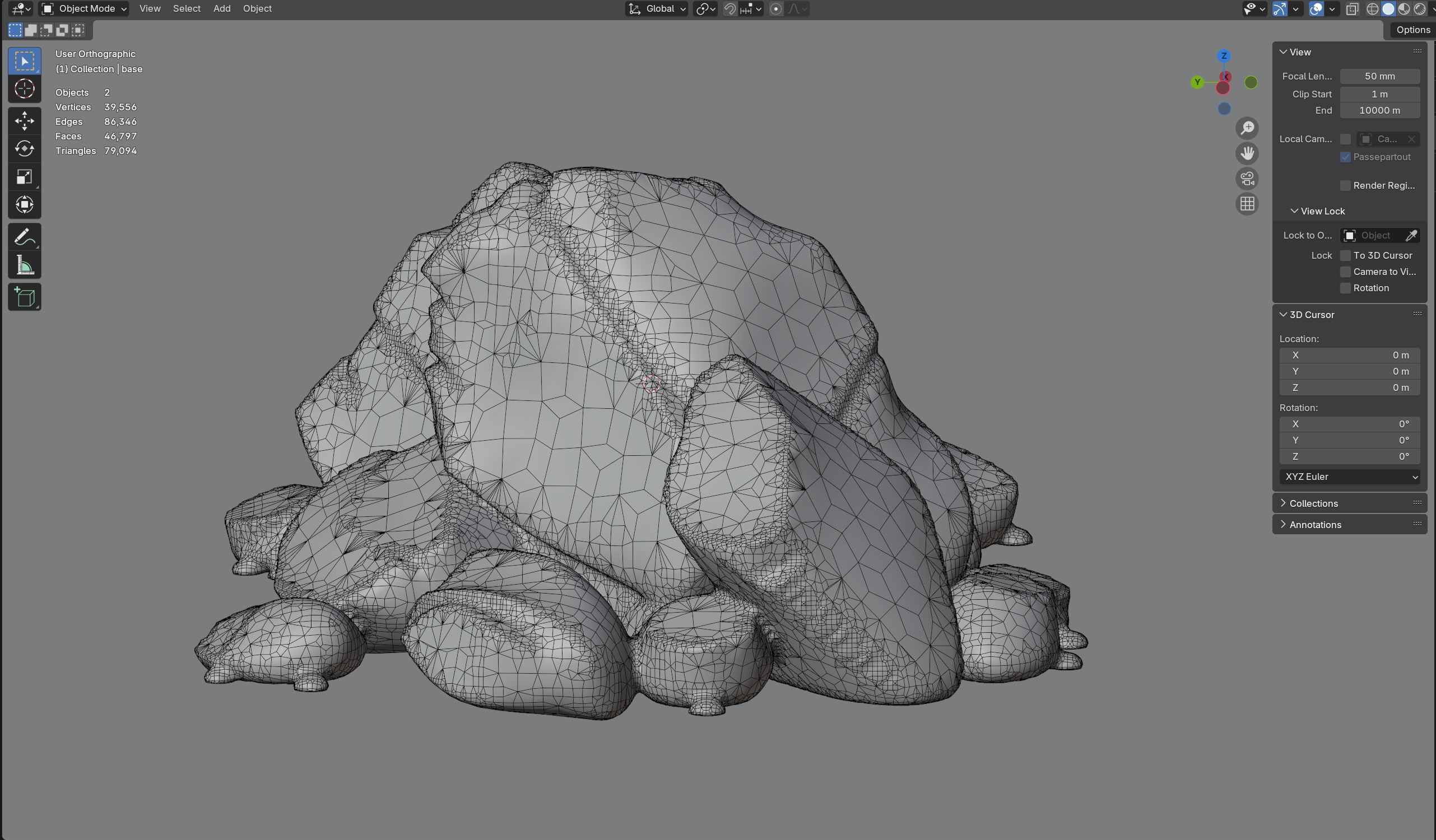Select the Scale tool
Image resolution: width=1436 pixels, height=840 pixels.
[25, 176]
